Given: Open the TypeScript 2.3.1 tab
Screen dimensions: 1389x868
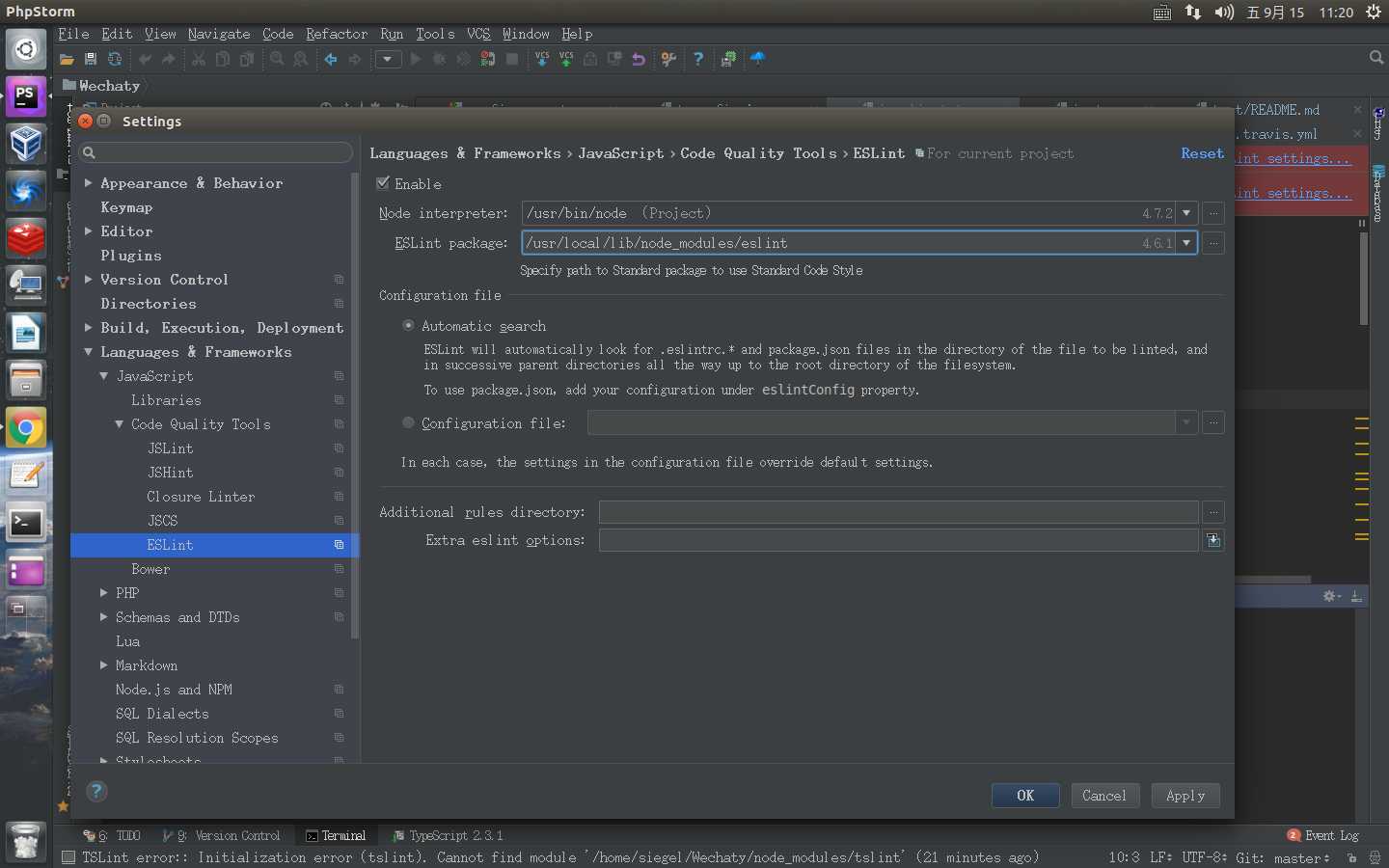Looking at the screenshot, I should pyautogui.click(x=448, y=836).
